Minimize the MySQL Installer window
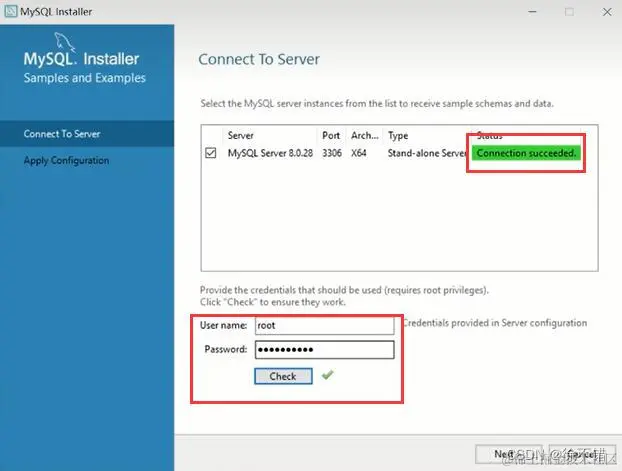 pos(532,12)
